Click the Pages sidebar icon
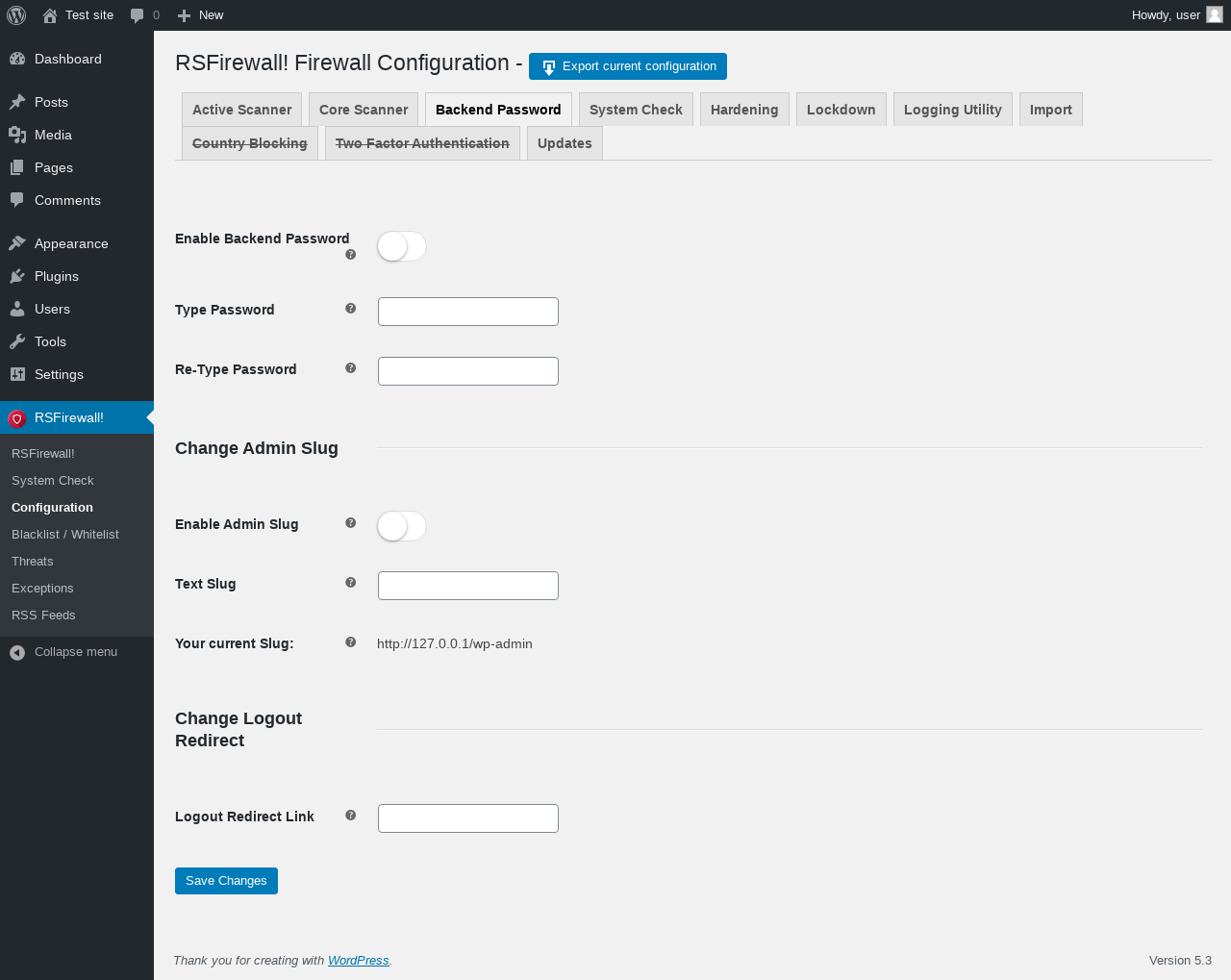The width and height of the screenshot is (1231, 980). pos(17,167)
